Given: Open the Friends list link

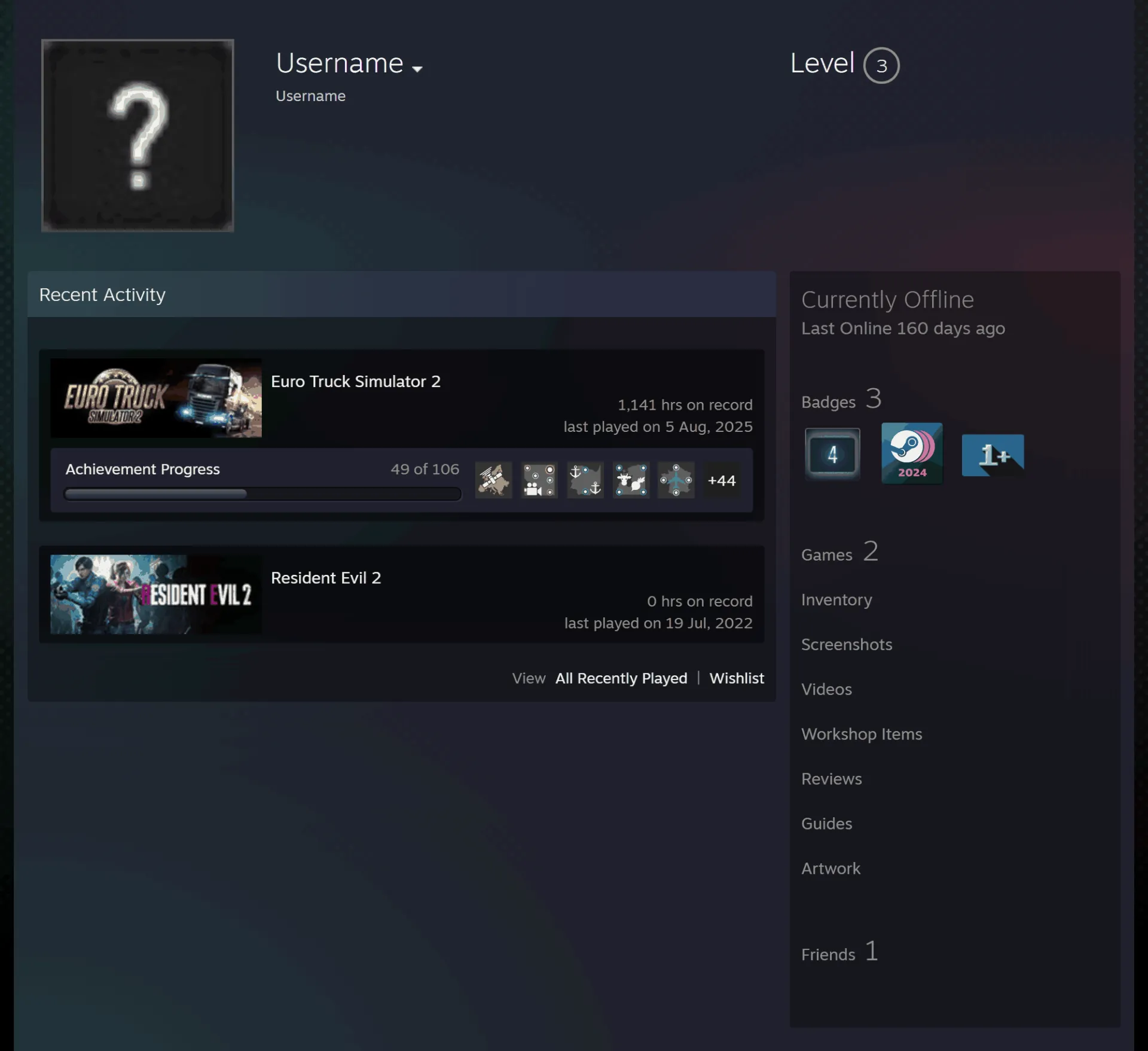Looking at the screenshot, I should (x=839, y=952).
